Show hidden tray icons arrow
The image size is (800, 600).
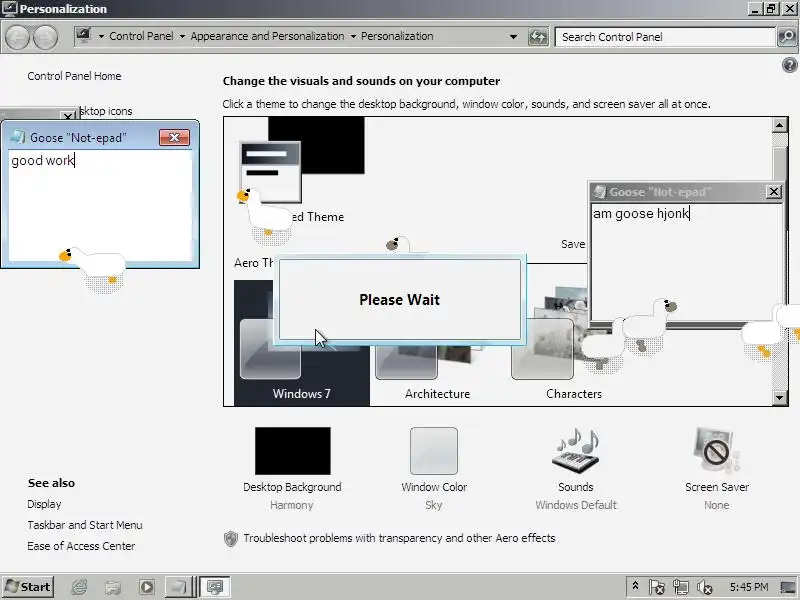pyautogui.click(x=635, y=586)
